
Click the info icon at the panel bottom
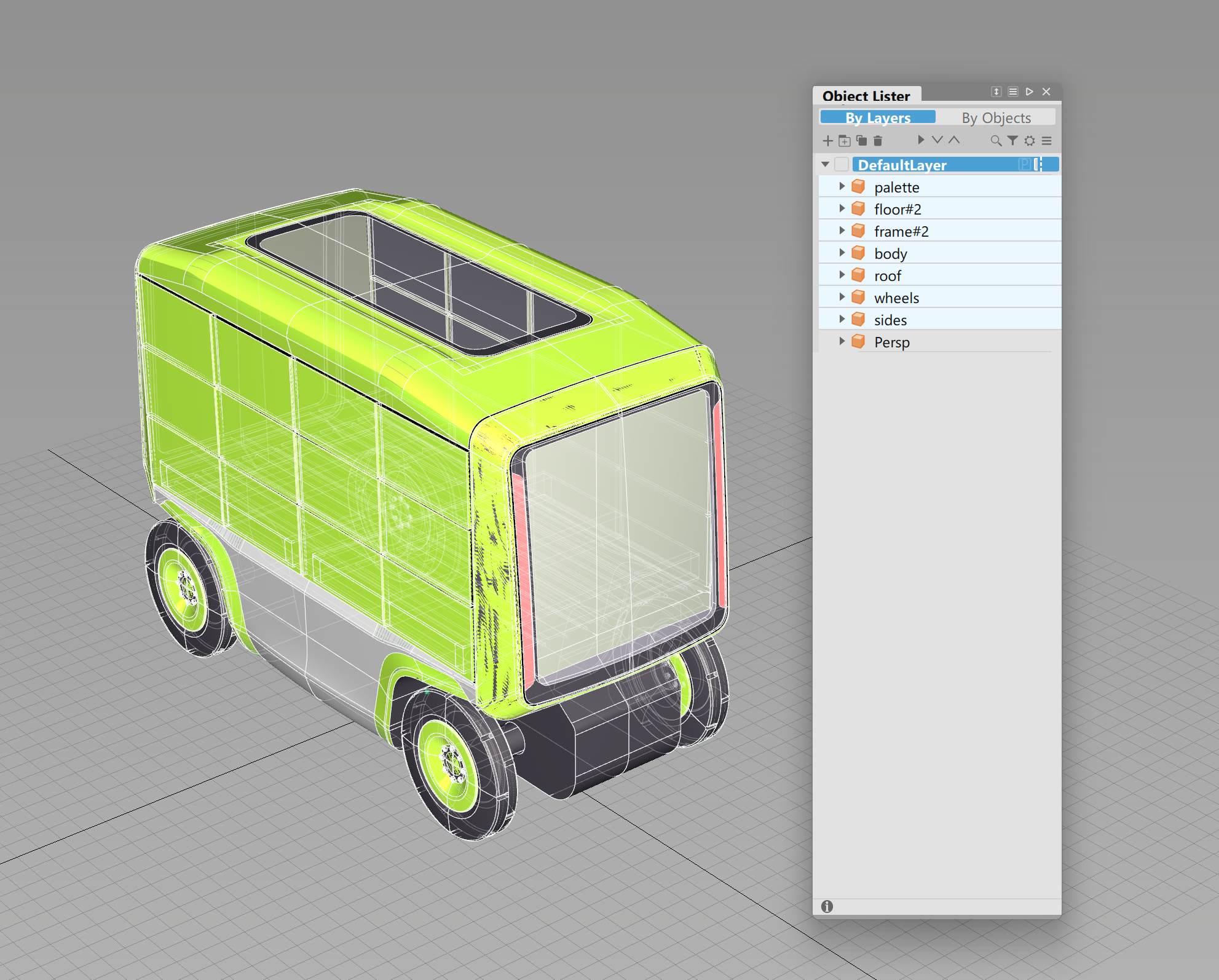(x=827, y=906)
